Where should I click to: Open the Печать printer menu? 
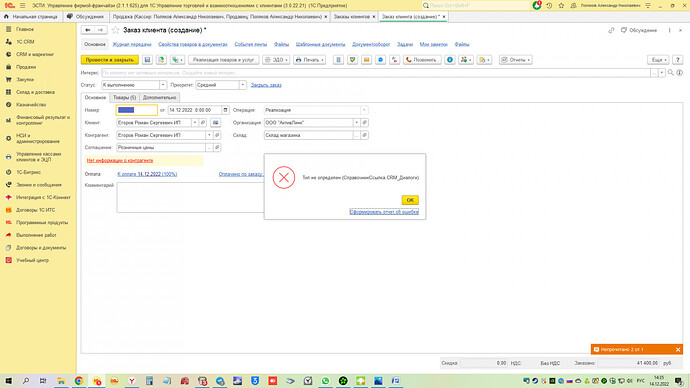click(x=310, y=60)
